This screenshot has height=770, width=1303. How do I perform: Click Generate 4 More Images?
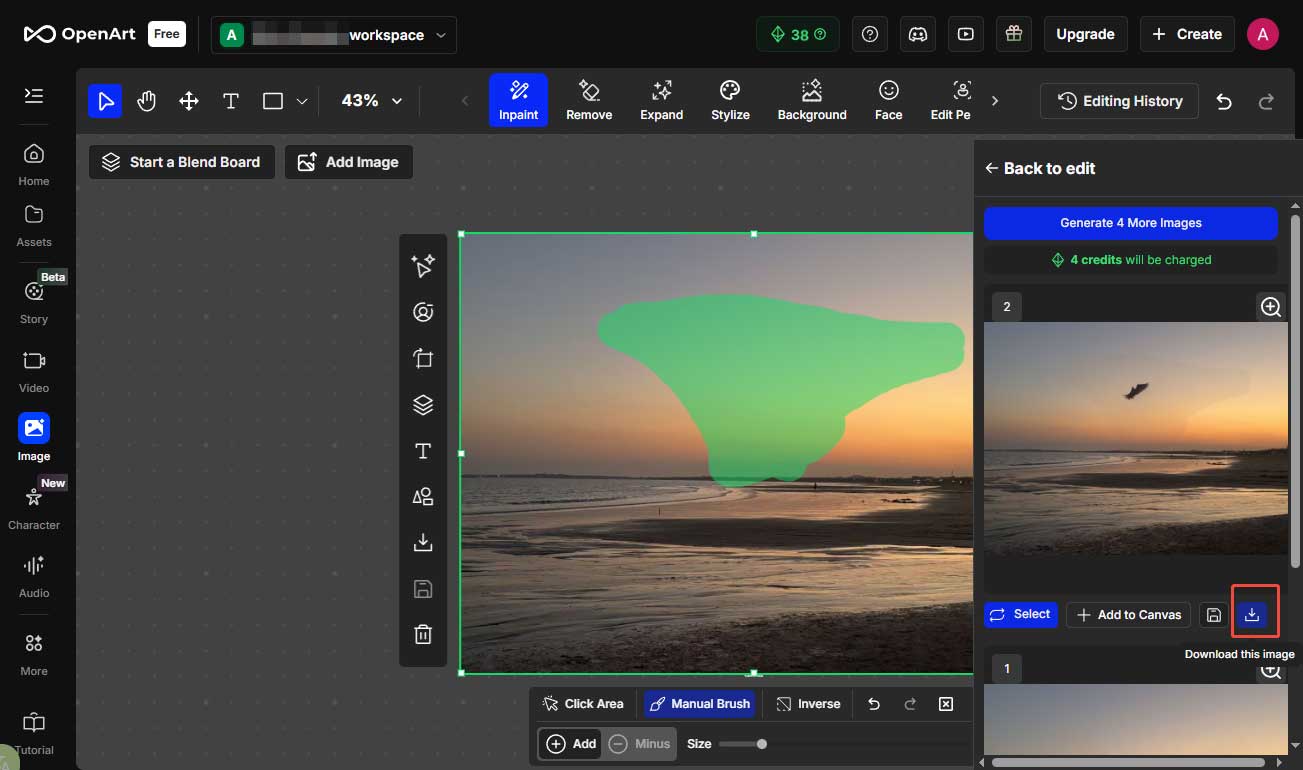coord(1130,223)
